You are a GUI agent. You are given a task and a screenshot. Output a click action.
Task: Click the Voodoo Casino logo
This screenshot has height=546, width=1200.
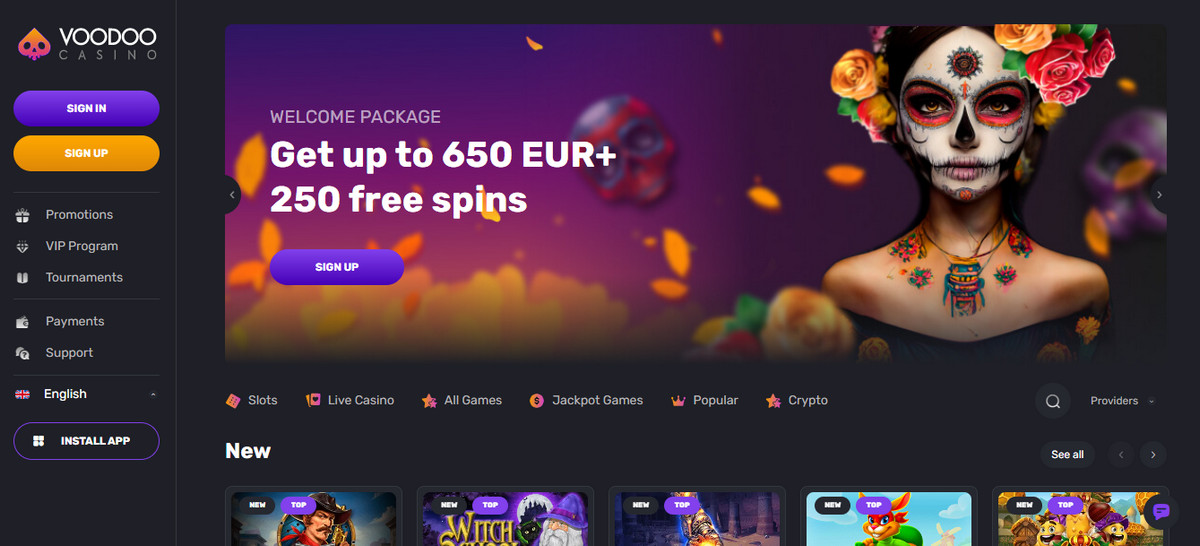click(87, 43)
